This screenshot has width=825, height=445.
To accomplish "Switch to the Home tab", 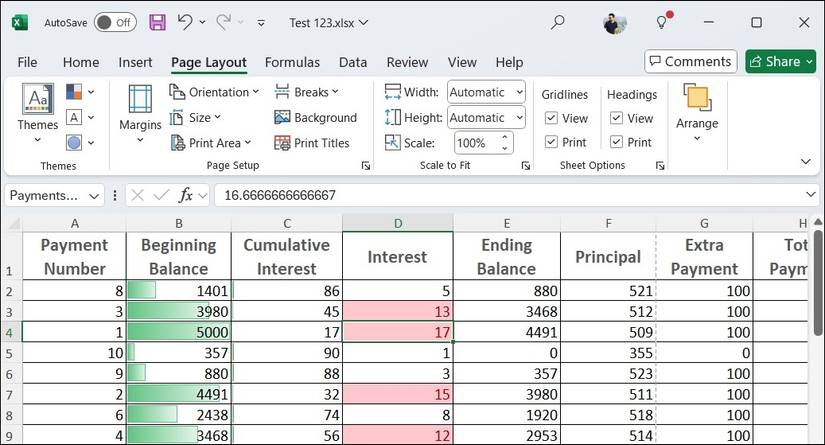I will (81, 62).
